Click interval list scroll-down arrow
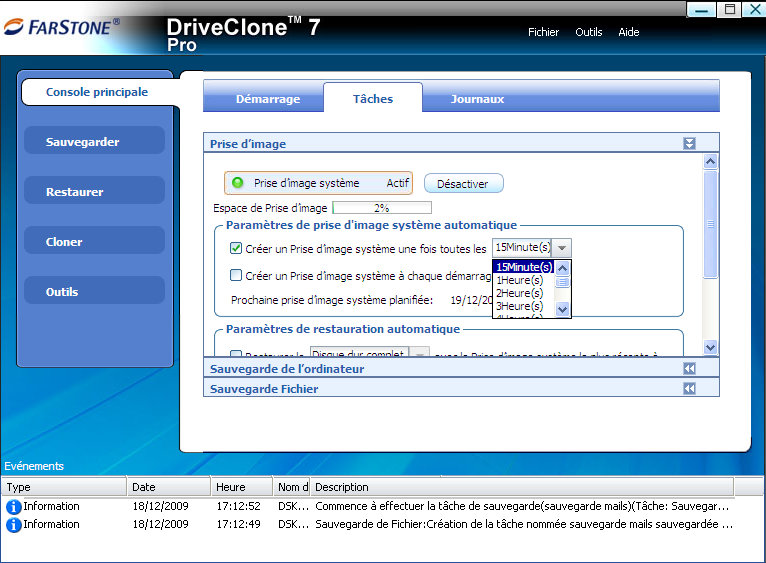This screenshot has width=766, height=563. [562, 309]
